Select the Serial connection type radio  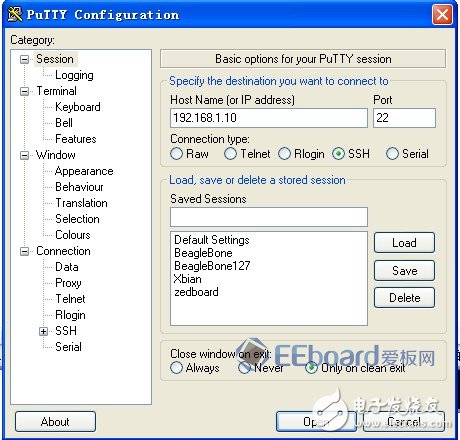[392, 154]
